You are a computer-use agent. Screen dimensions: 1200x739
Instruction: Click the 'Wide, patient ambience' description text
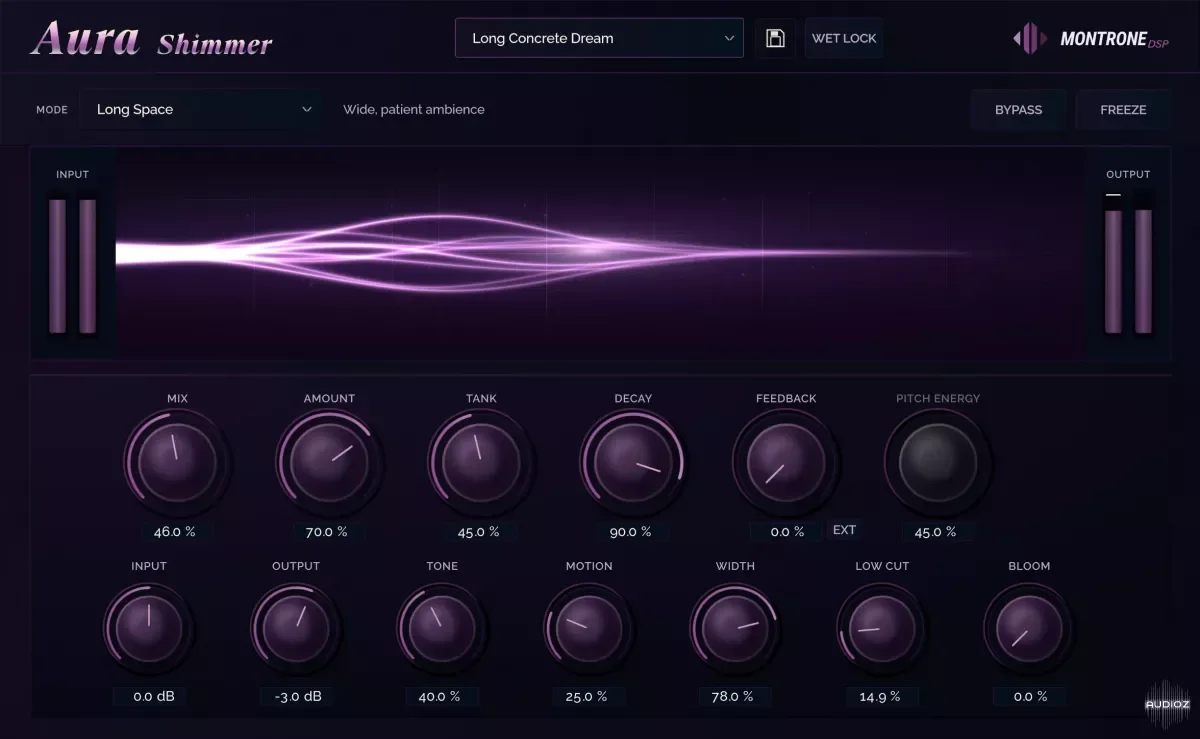pyautogui.click(x=414, y=110)
